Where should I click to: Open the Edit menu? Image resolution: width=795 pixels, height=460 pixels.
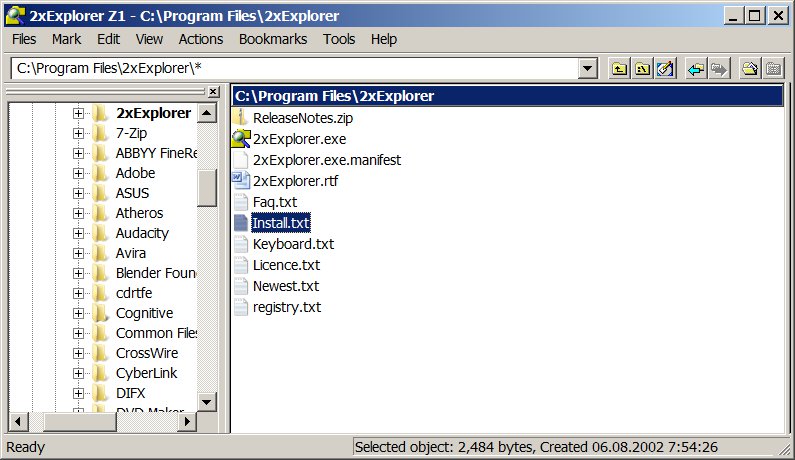tap(109, 39)
